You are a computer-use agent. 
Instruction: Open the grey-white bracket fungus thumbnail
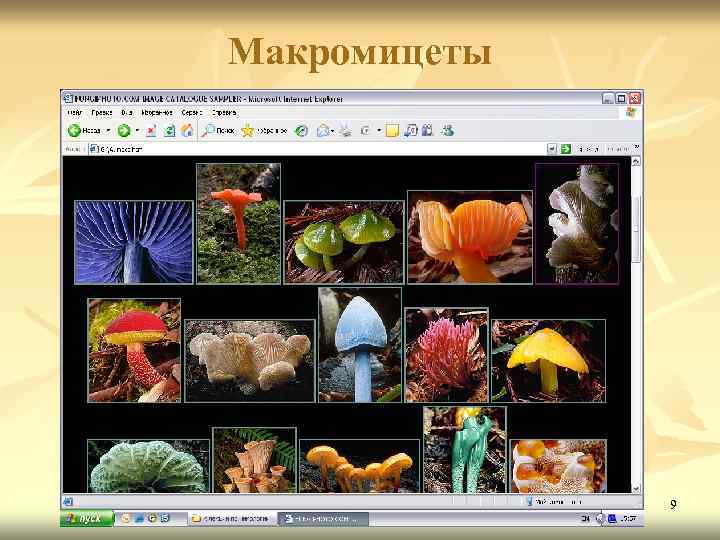tap(577, 224)
